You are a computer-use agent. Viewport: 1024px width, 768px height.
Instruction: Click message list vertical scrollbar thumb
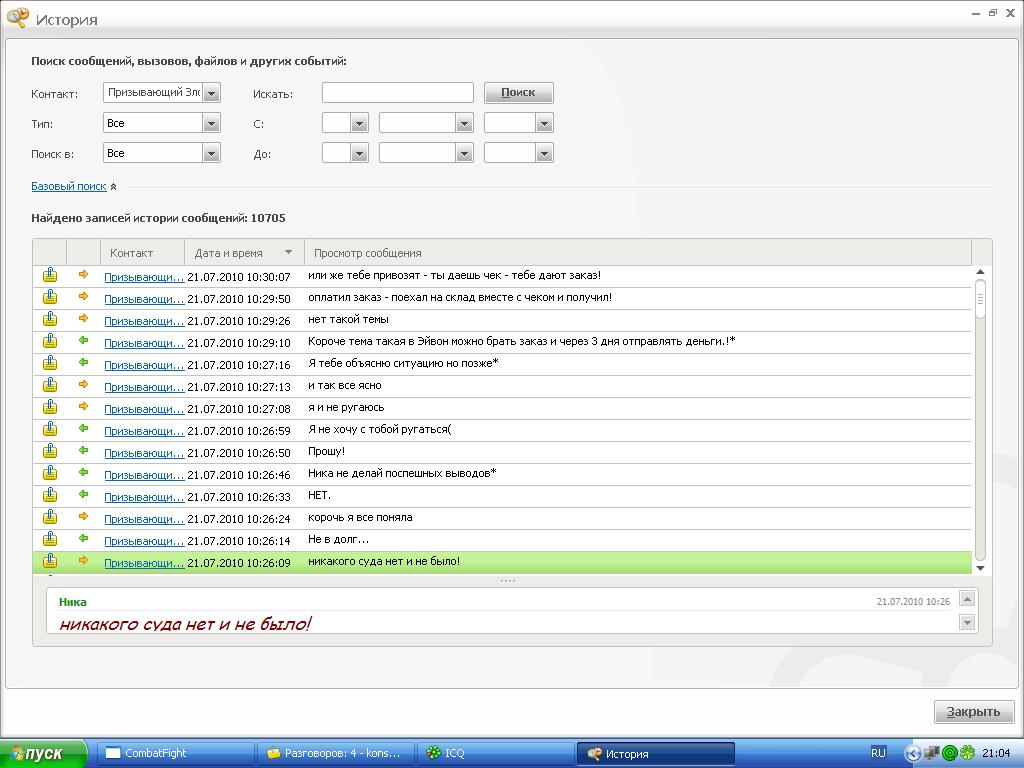pos(980,299)
